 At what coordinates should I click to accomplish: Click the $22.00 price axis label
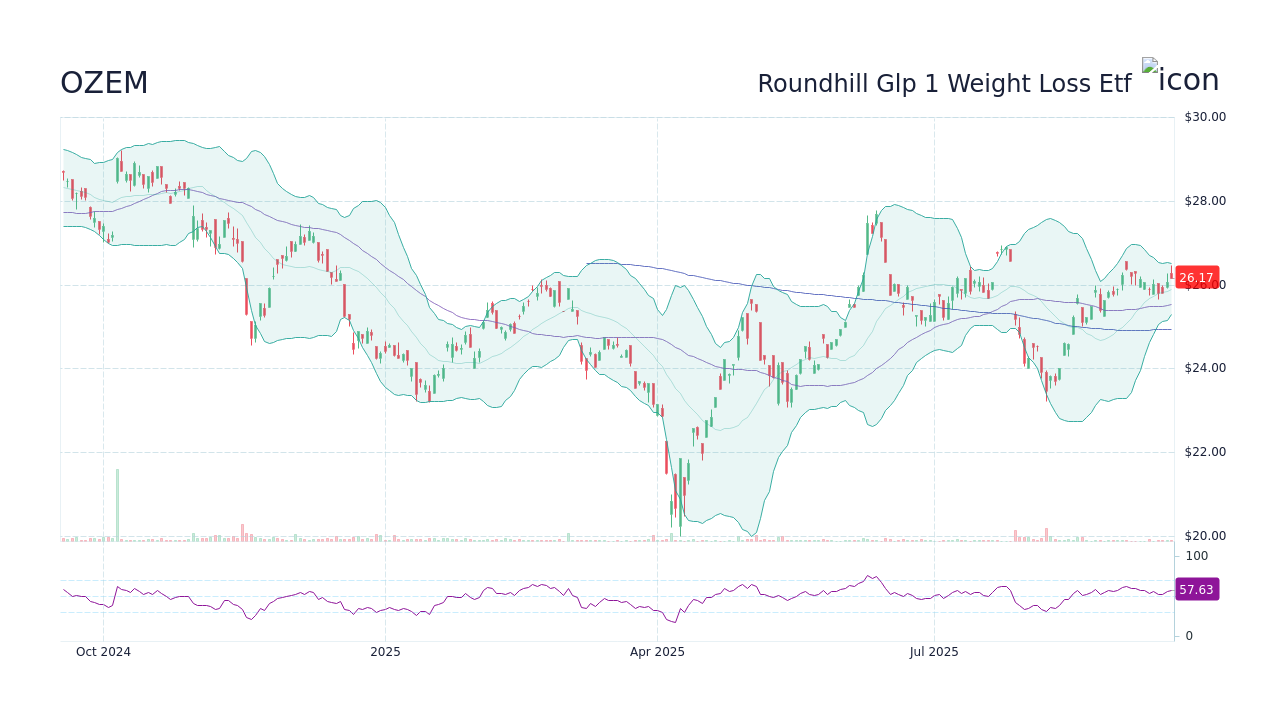[1205, 452]
